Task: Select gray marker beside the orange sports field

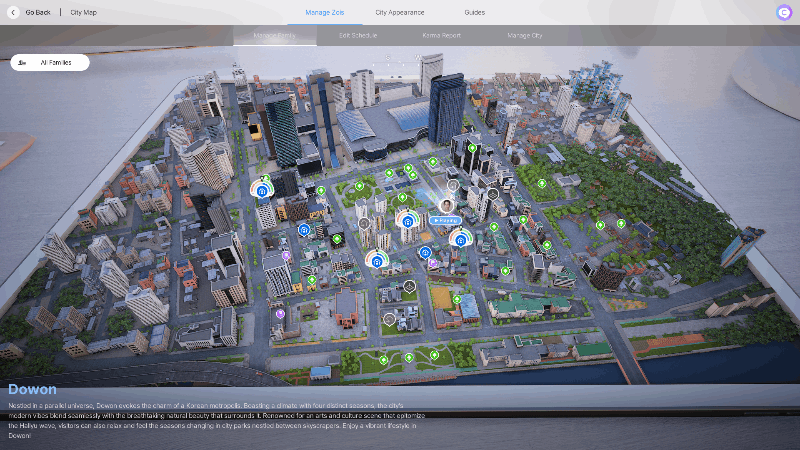Action: point(409,286)
